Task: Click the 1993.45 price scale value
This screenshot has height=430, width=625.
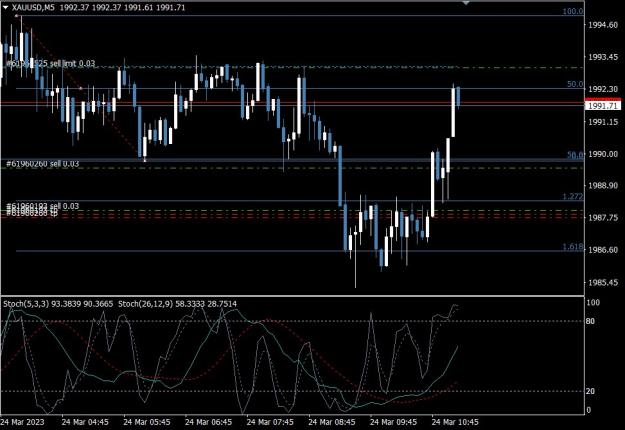Action: tap(603, 57)
